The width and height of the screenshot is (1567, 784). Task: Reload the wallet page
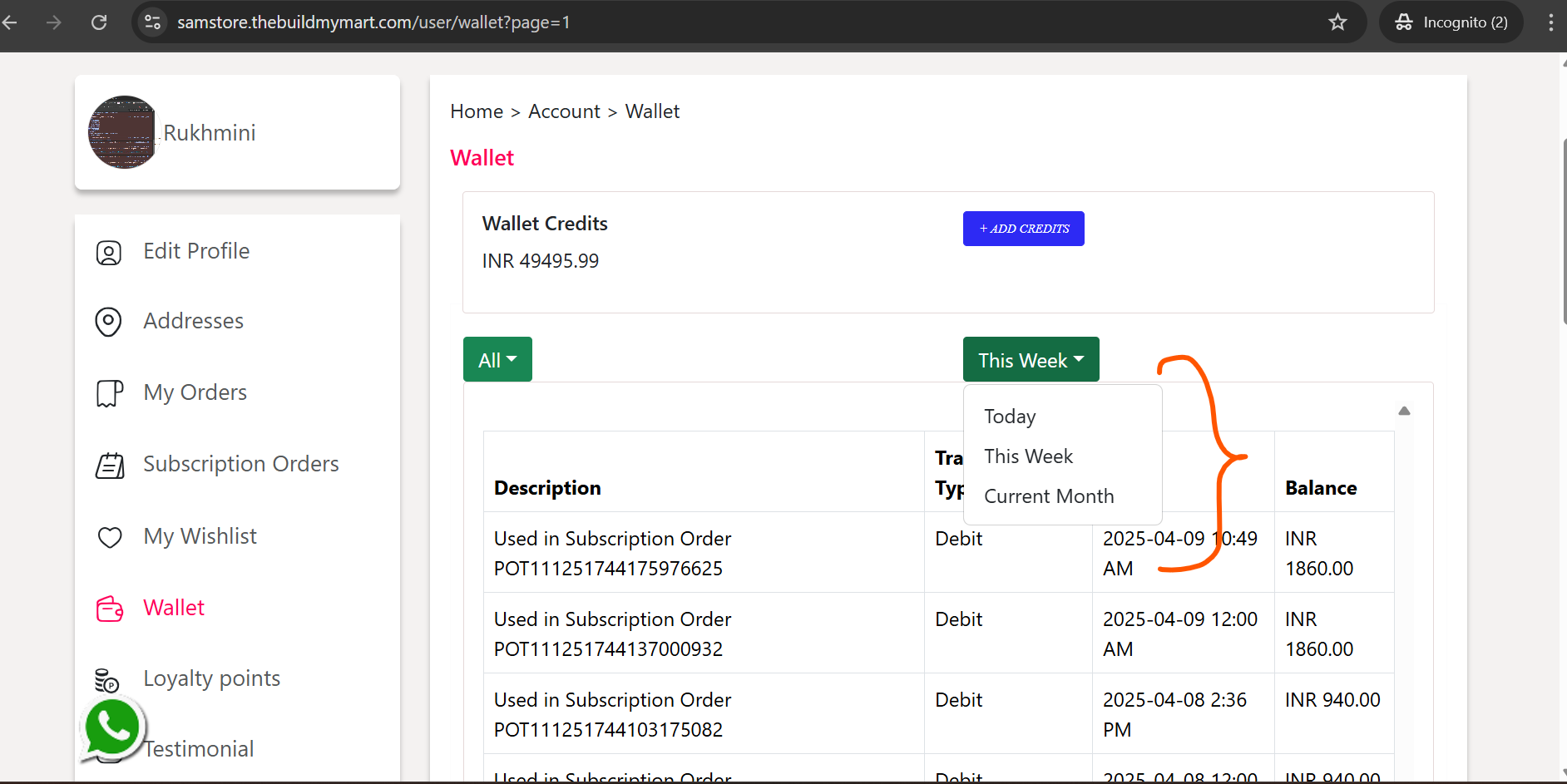(x=99, y=22)
